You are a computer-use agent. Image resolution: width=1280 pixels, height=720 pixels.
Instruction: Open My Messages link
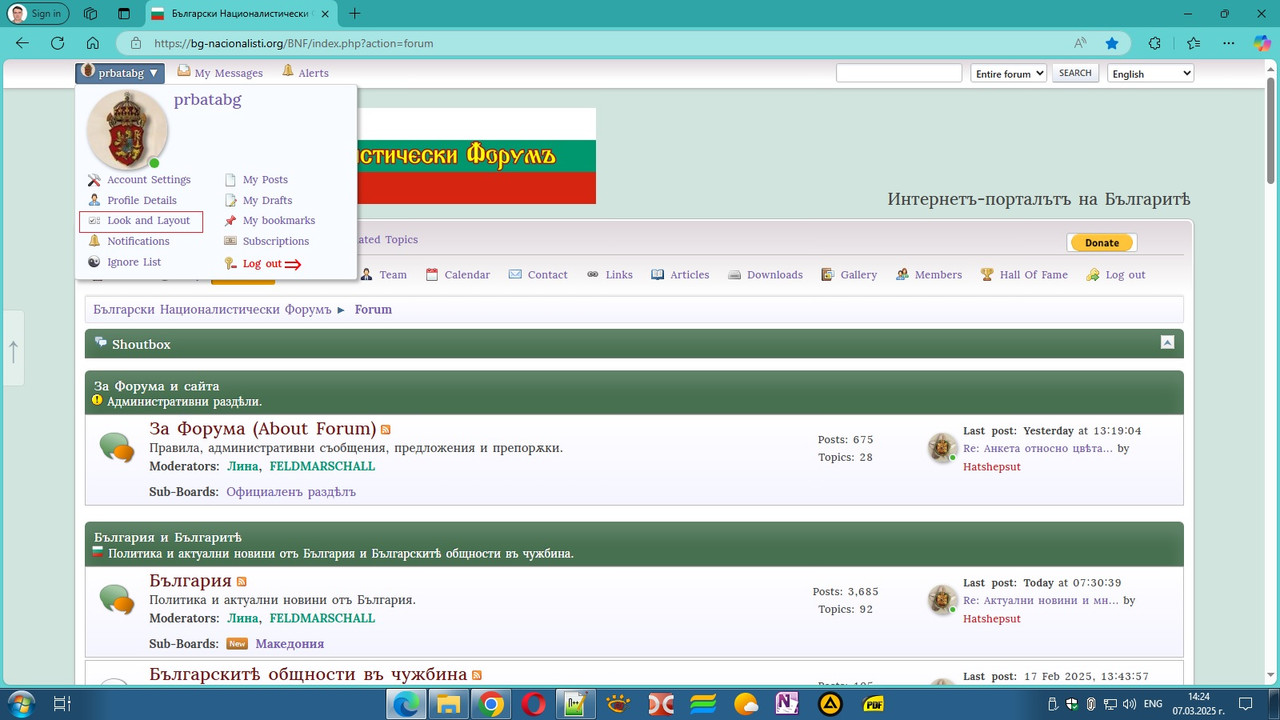tap(220, 72)
